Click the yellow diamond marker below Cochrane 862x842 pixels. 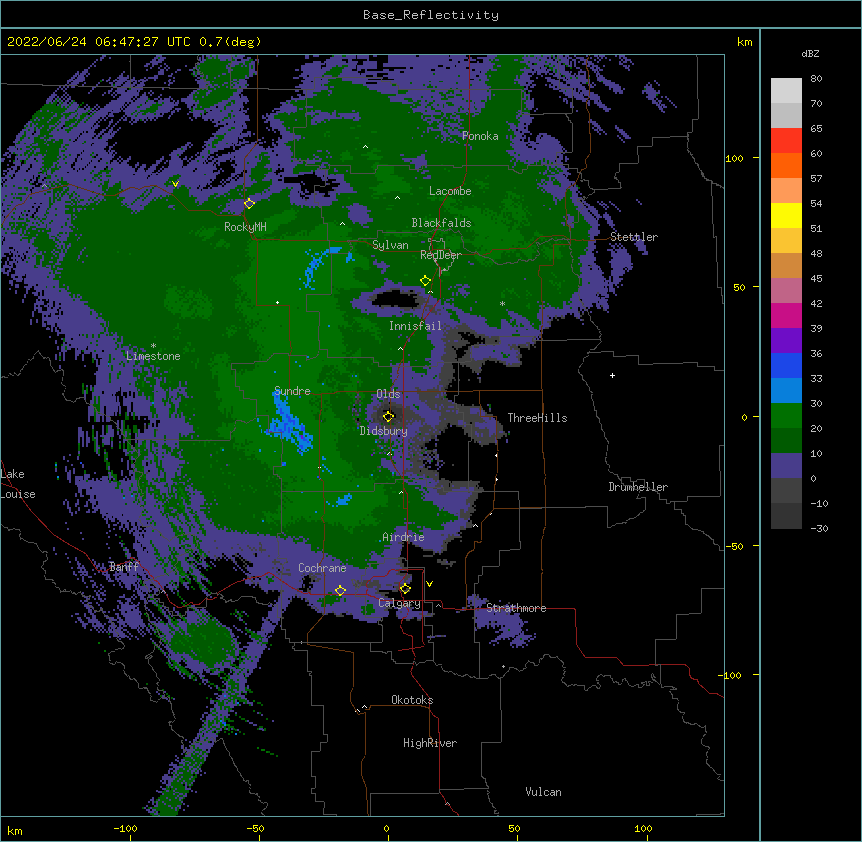pyautogui.click(x=340, y=591)
